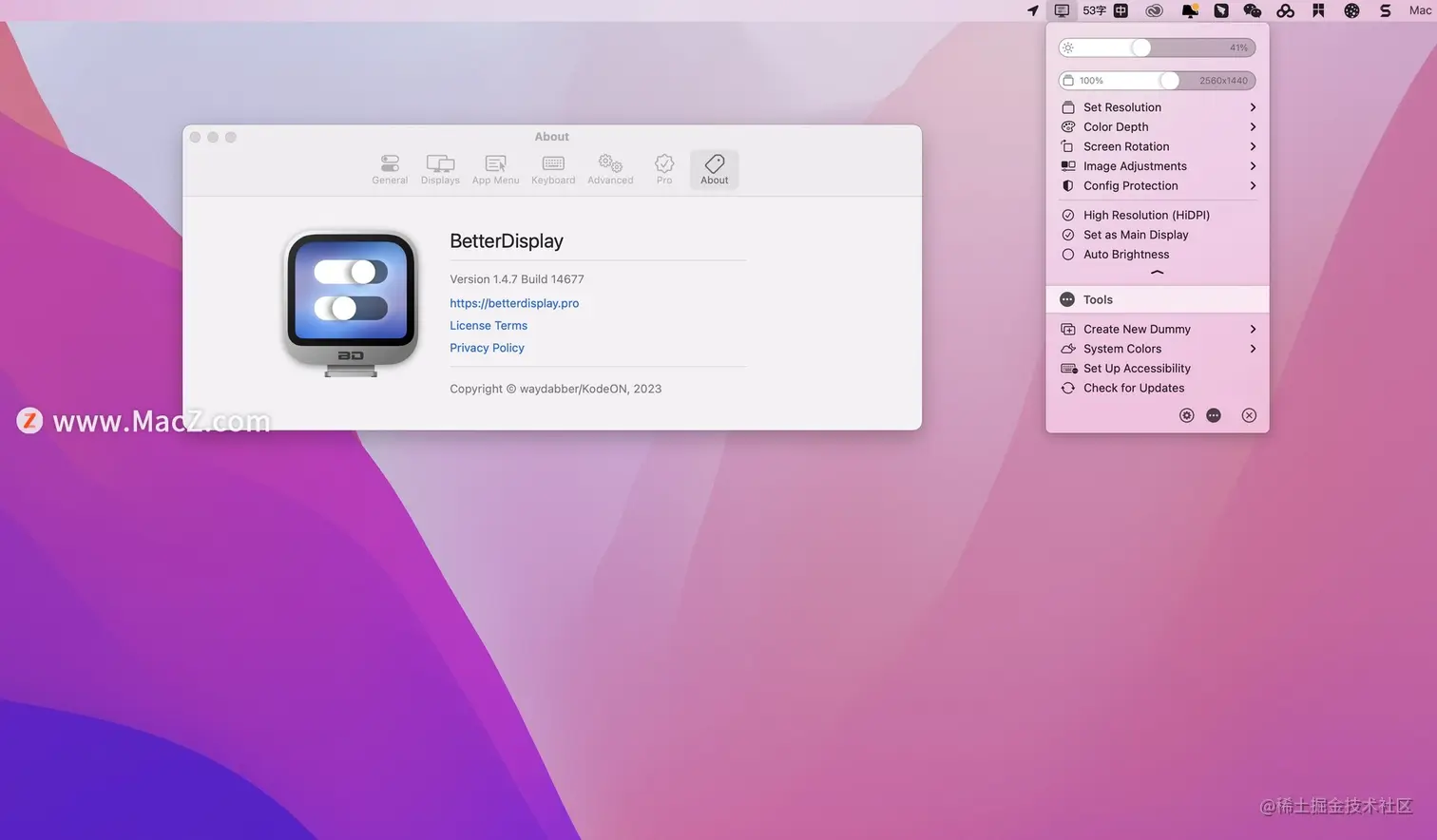
Task: Open the License Terms link
Action: pos(489,325)
